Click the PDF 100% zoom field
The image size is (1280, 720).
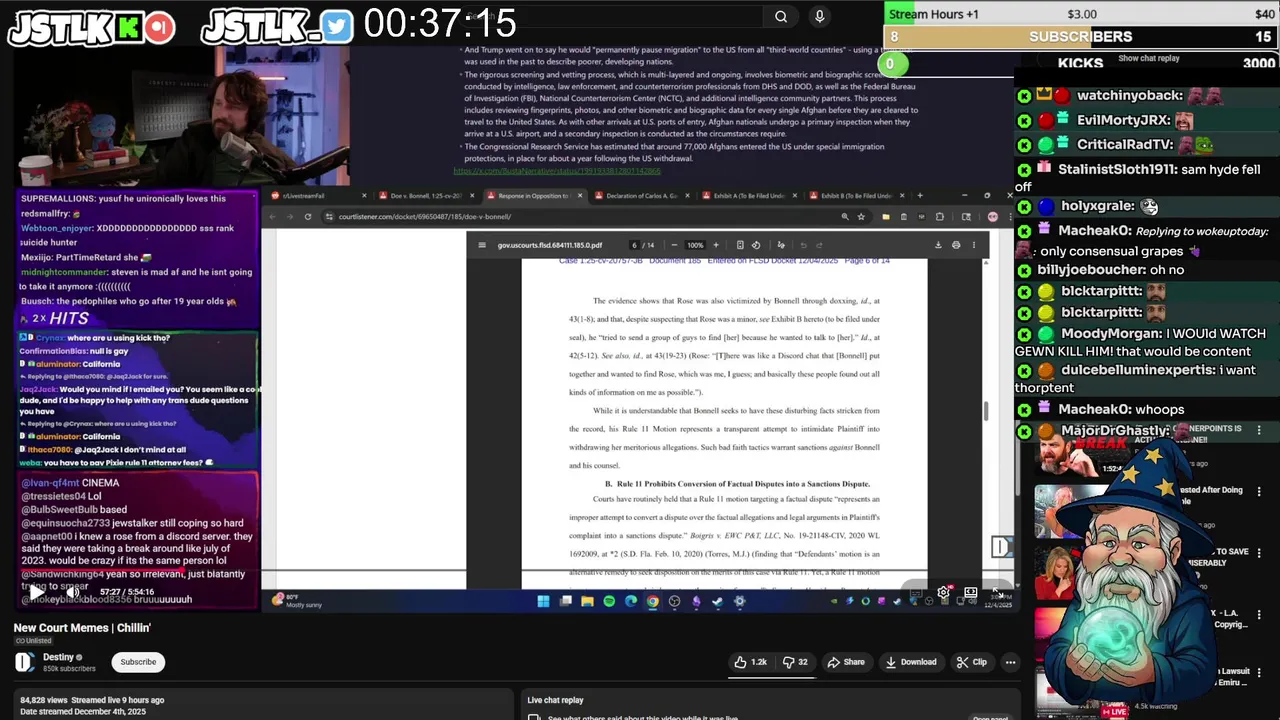pyautogui.click(x=695, y=245)
